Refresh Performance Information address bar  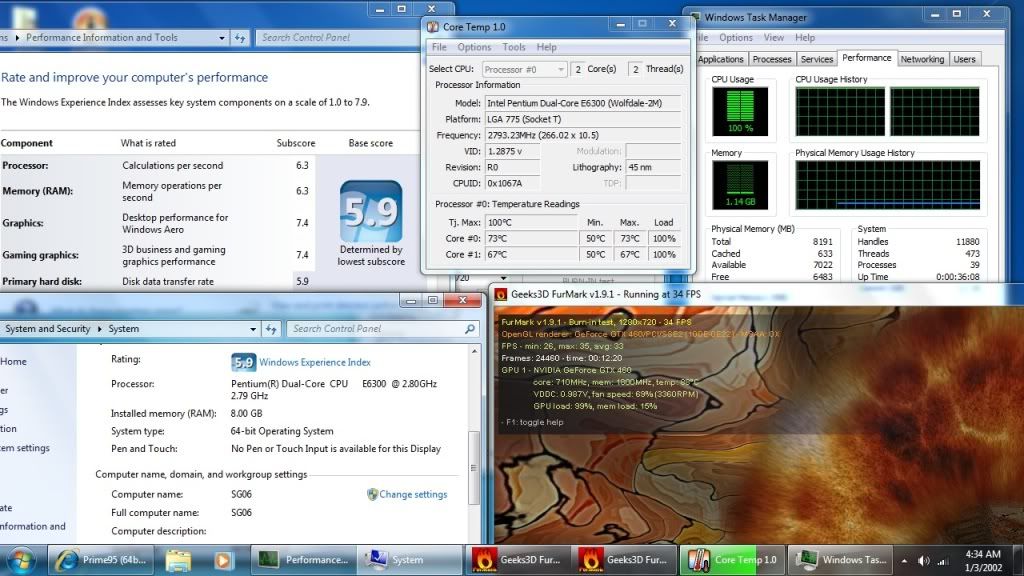pyautogui.click(x=240, y=38)
